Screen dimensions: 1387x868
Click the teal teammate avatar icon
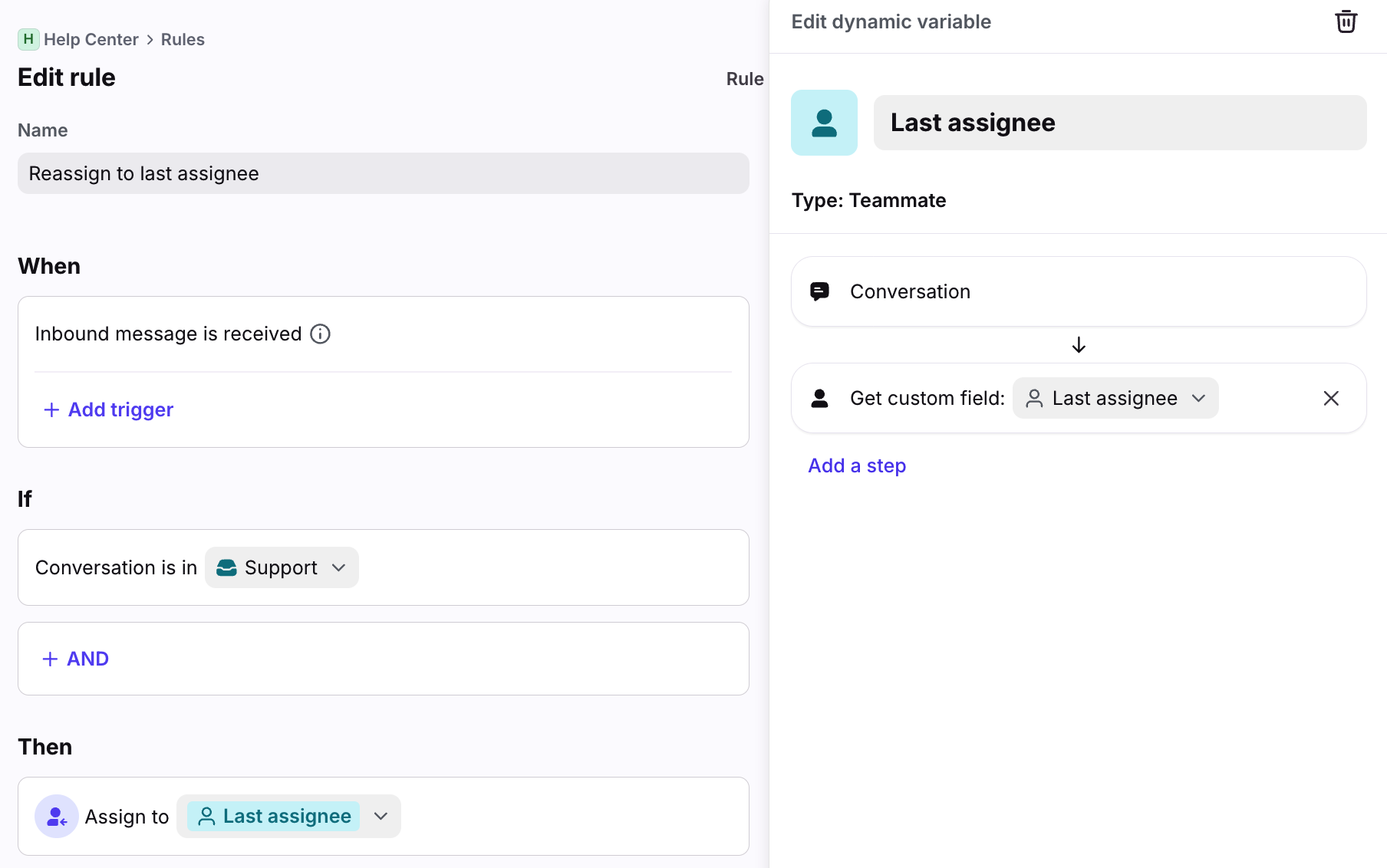(x=824, y=123)
